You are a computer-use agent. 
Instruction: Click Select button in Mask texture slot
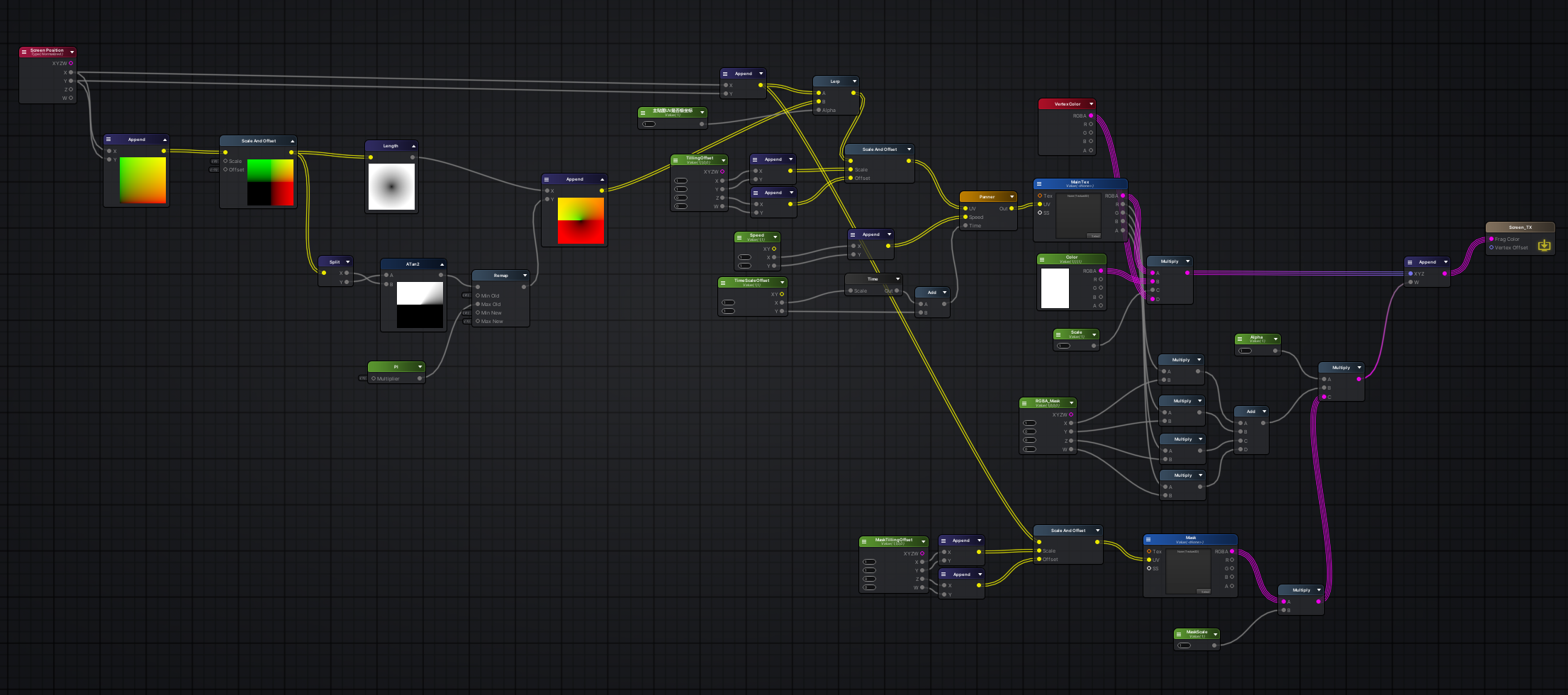click(1204, 592)
